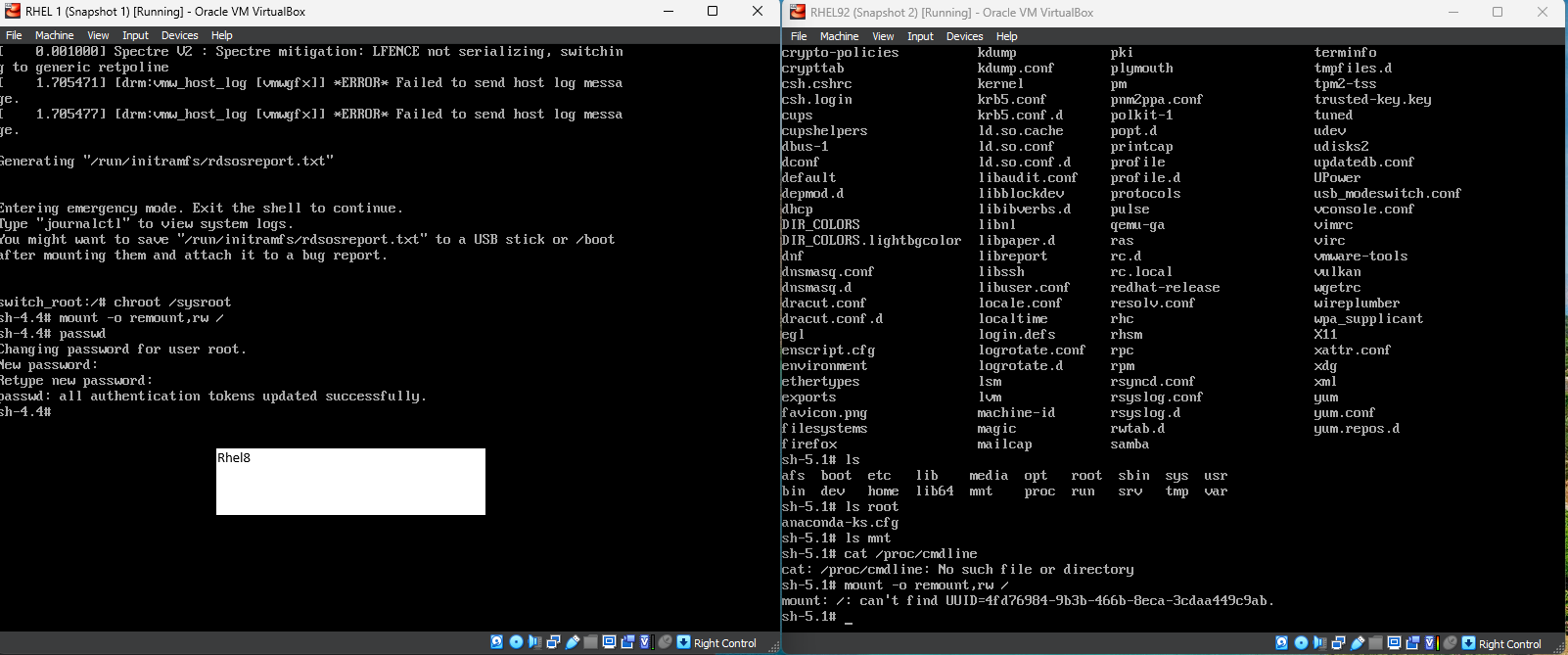Open File menu in RHEL 1 window
Viewport: 1568px width, 655px height.
(x=14, y=35)
